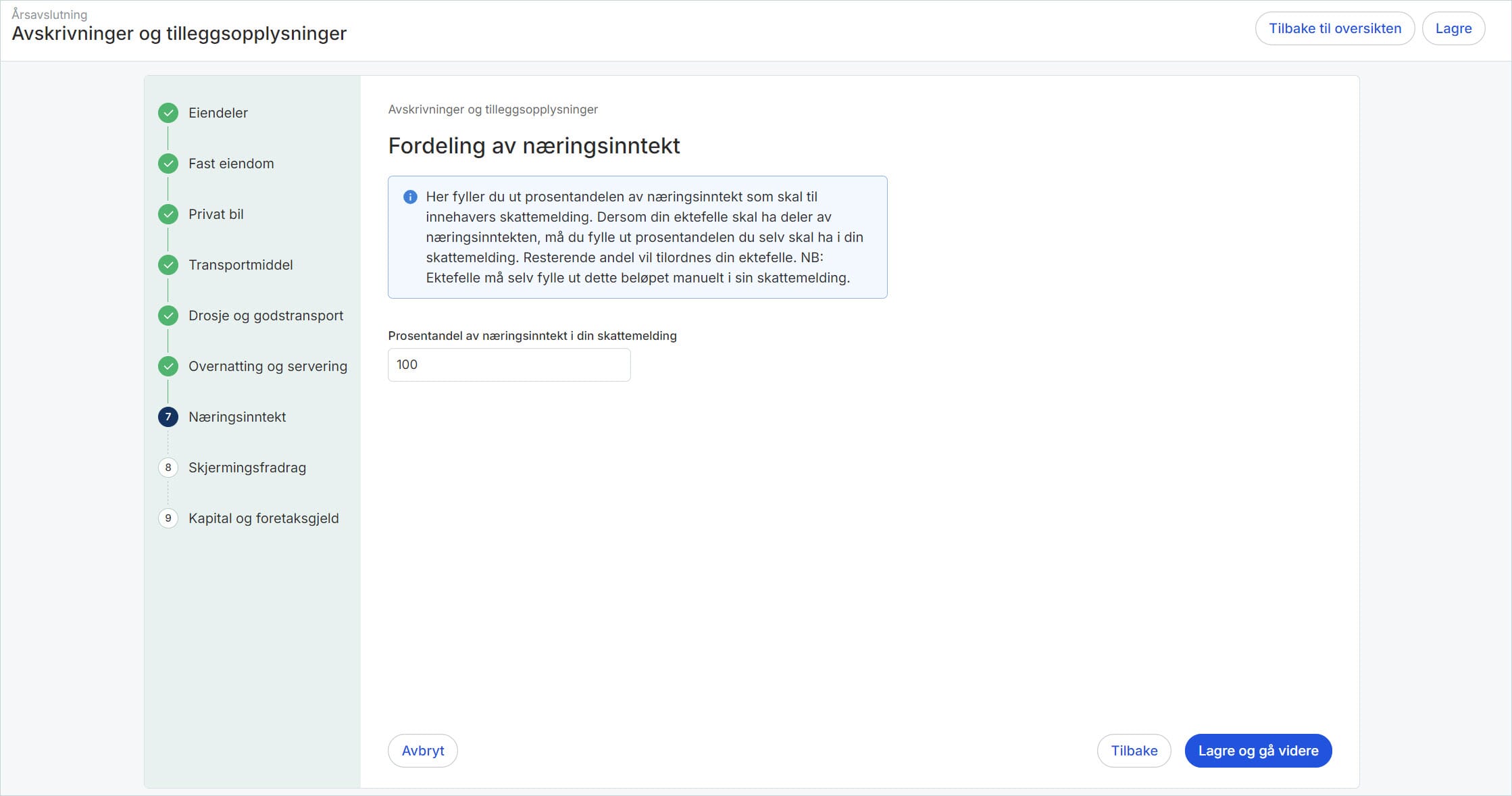Viewport: 1512px width, 796px height.
Task: Select the Privat bil completed step icon
Action: pos(168,214)
